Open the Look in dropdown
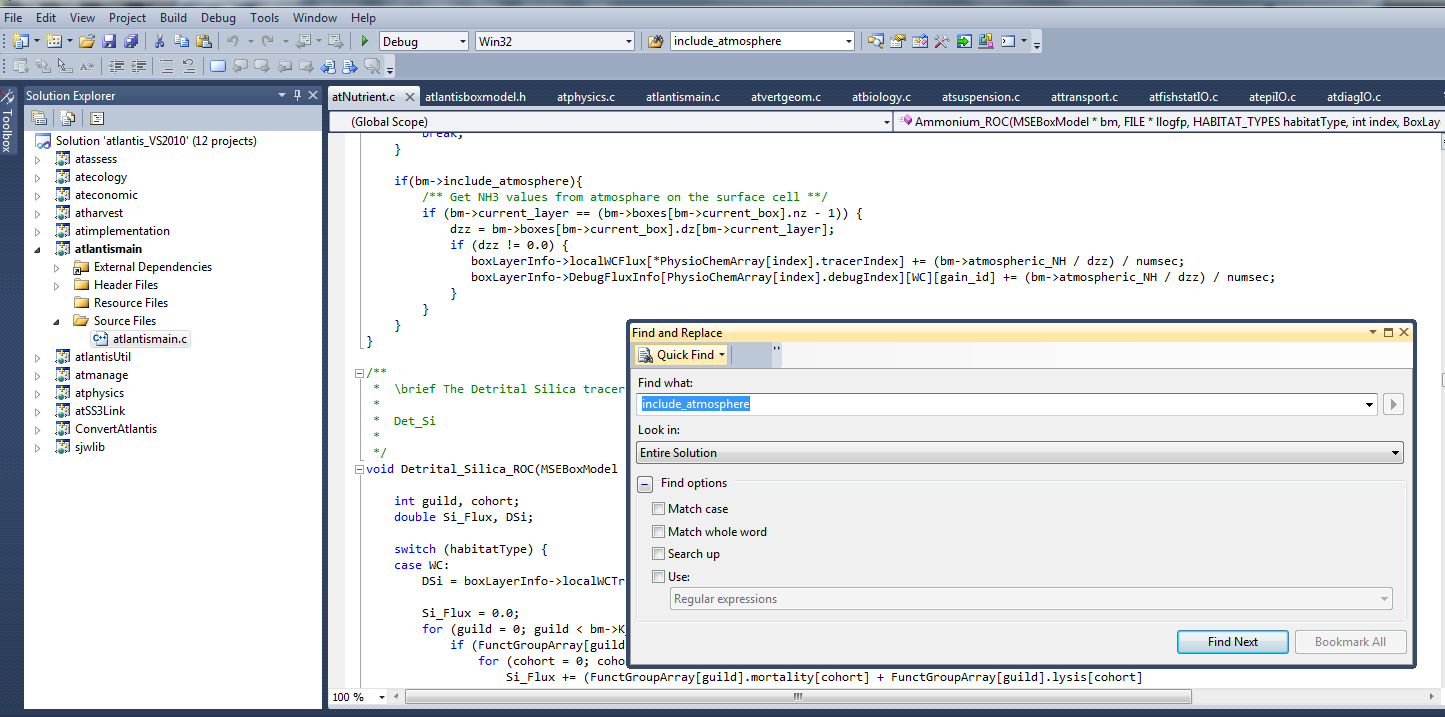The width and height of the screenshot is (1445, 717). point(1019,453)
